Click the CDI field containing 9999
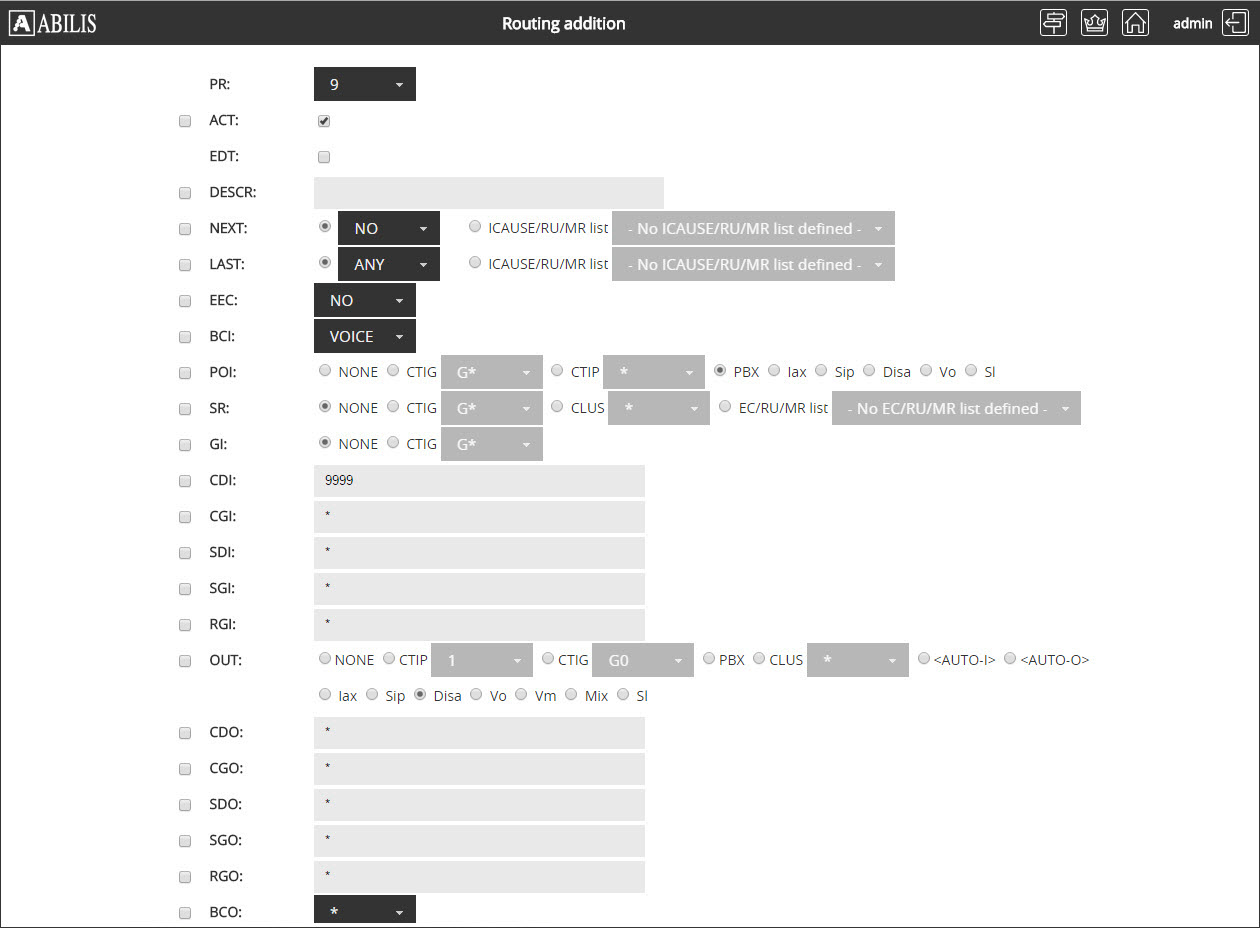 479,481
